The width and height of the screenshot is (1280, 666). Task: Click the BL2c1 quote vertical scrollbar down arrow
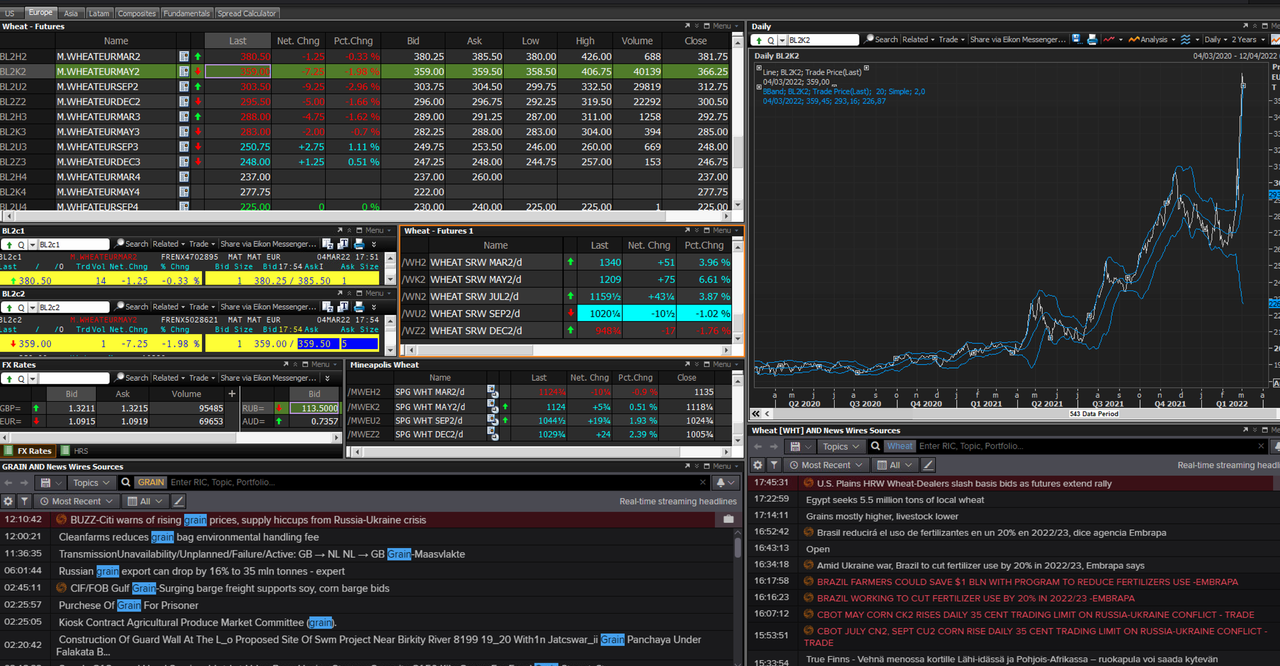tap(389, 279)
